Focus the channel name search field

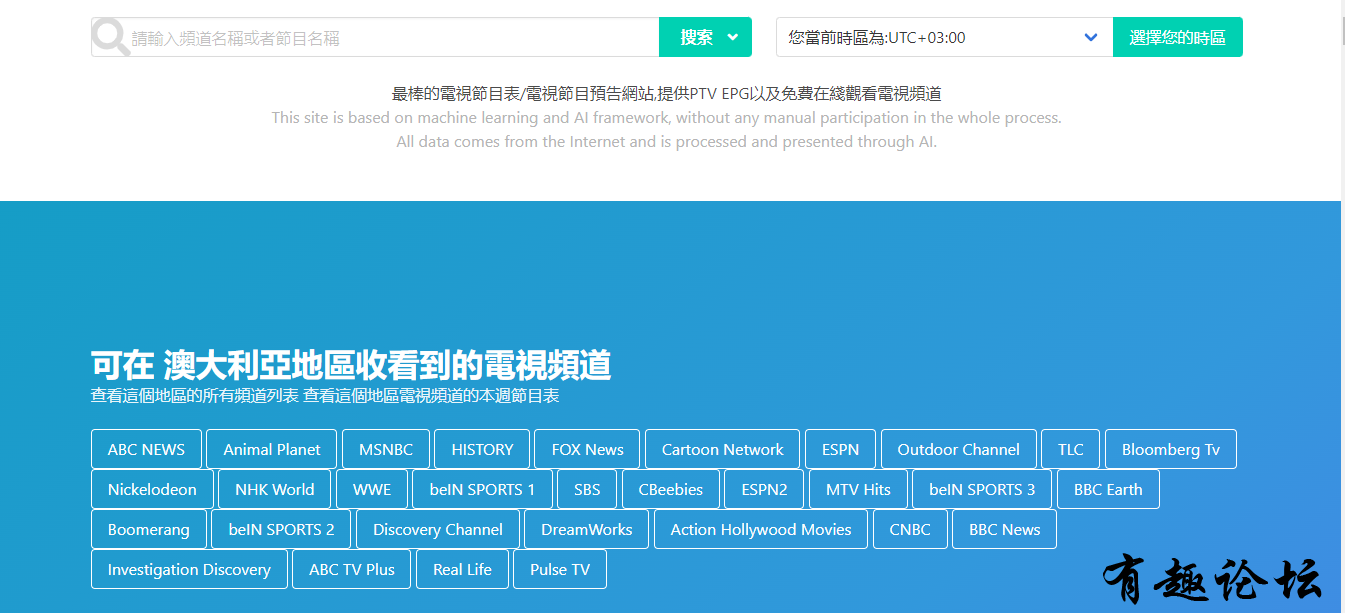point(375,37)
